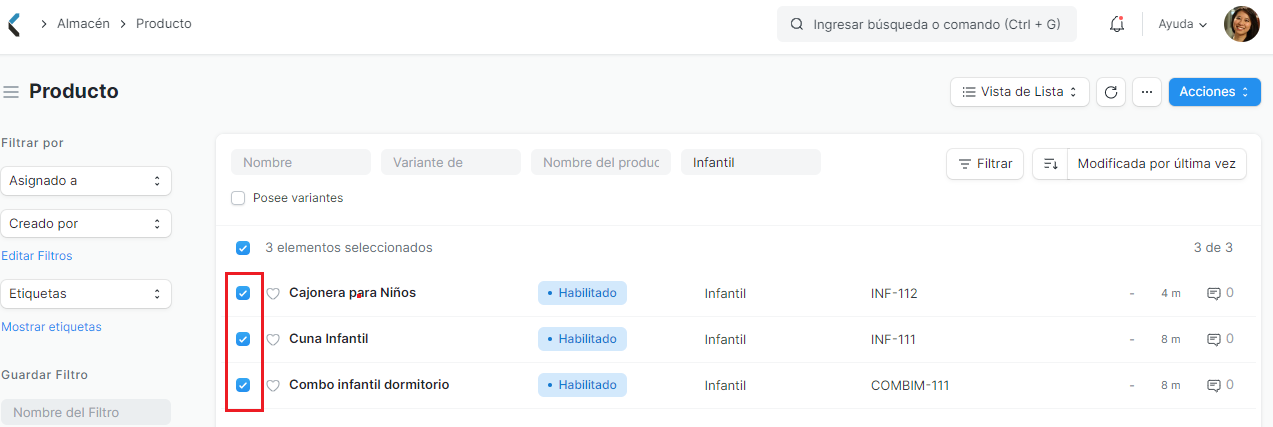Open the Ayuda menu
The height and width of the screenshot is (427, 1273).
(x=1183, y=24)
